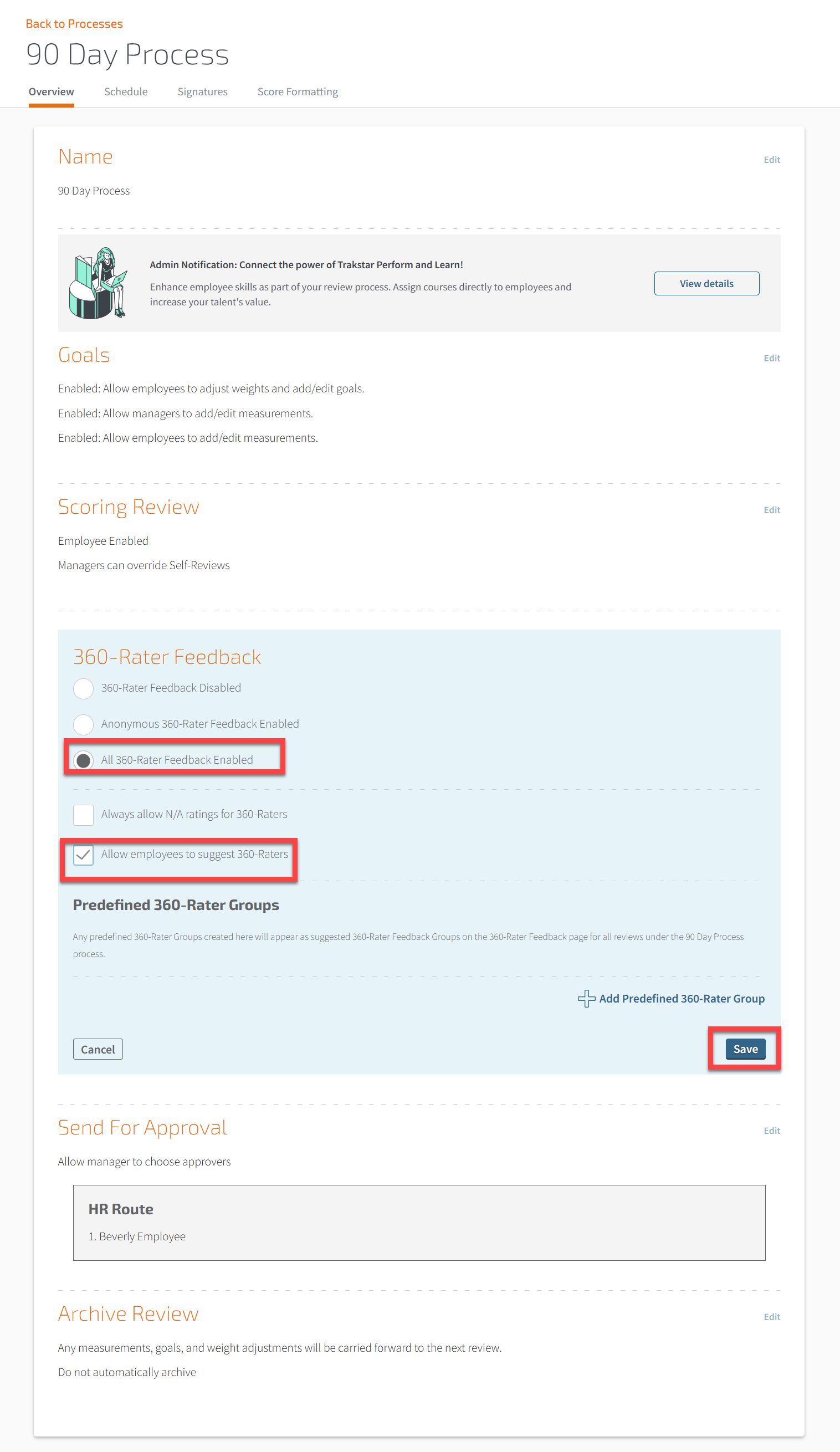Edit the Archive Review section
Viewport: 840px width, 1452px height.
coord(771,1317)
